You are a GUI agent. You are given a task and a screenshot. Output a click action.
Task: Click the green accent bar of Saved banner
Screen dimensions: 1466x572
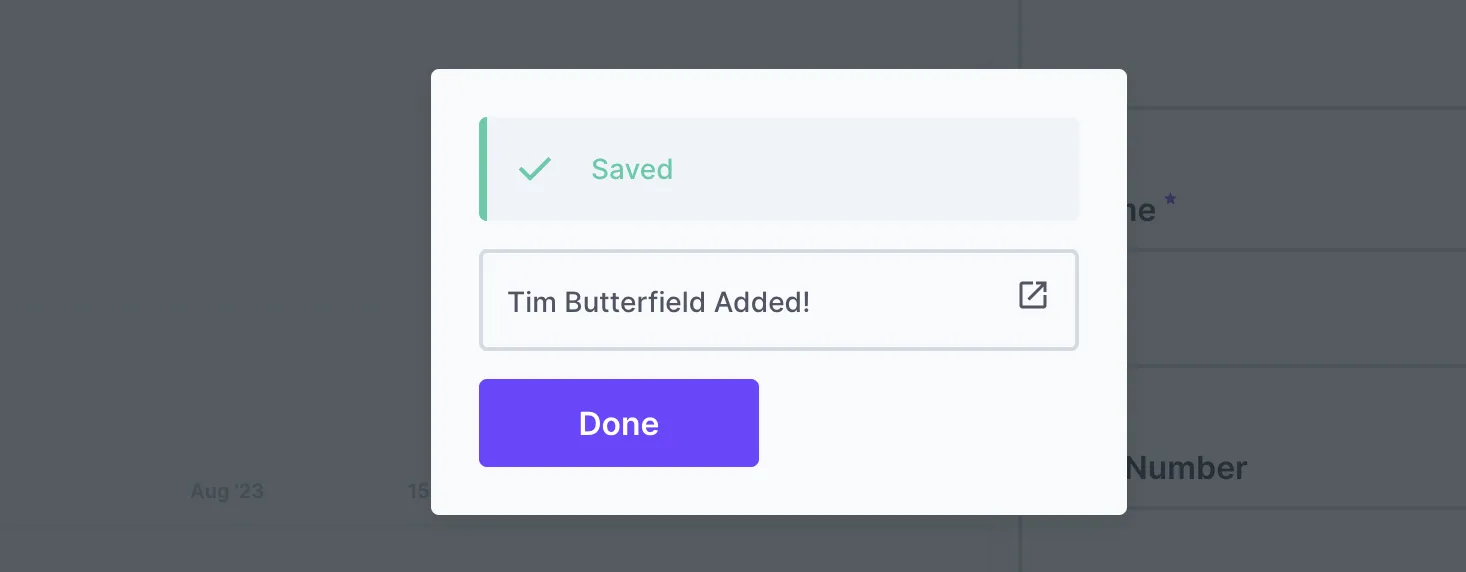[483, 169]
